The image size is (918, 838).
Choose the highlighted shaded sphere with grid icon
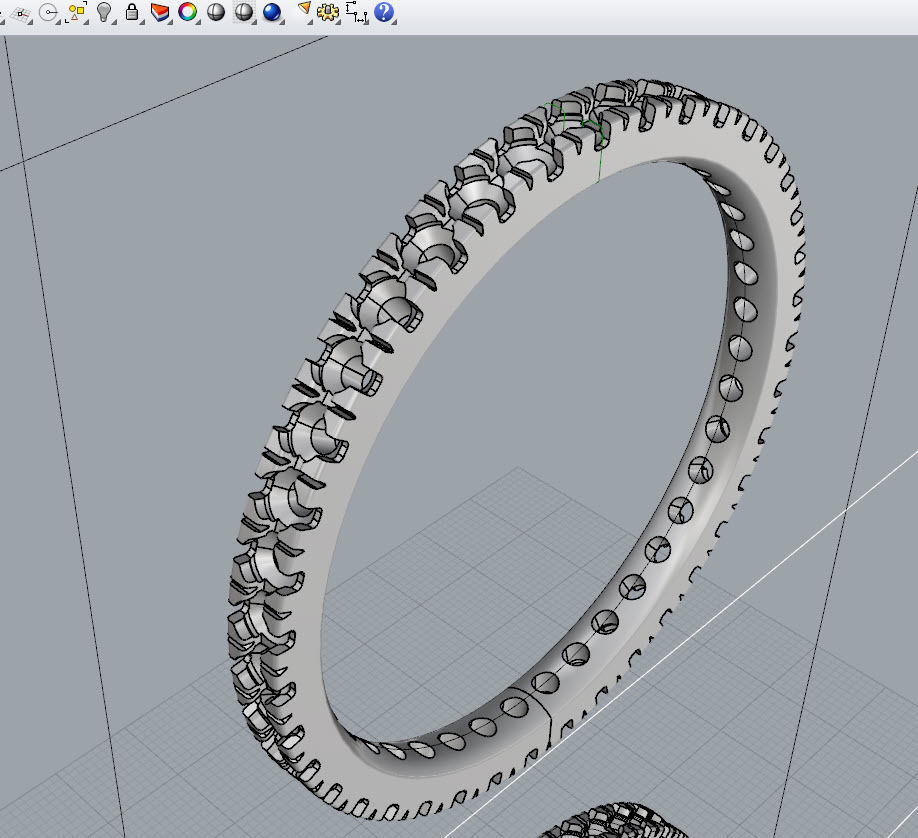pyautogui.click(x=244, y=12)
